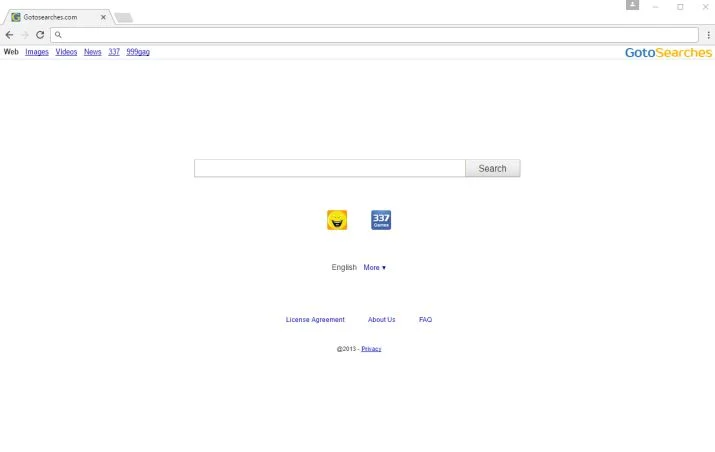Screen dimensions: 715x452
Task: Focus the main search input field
Action: tap(330, 168)
